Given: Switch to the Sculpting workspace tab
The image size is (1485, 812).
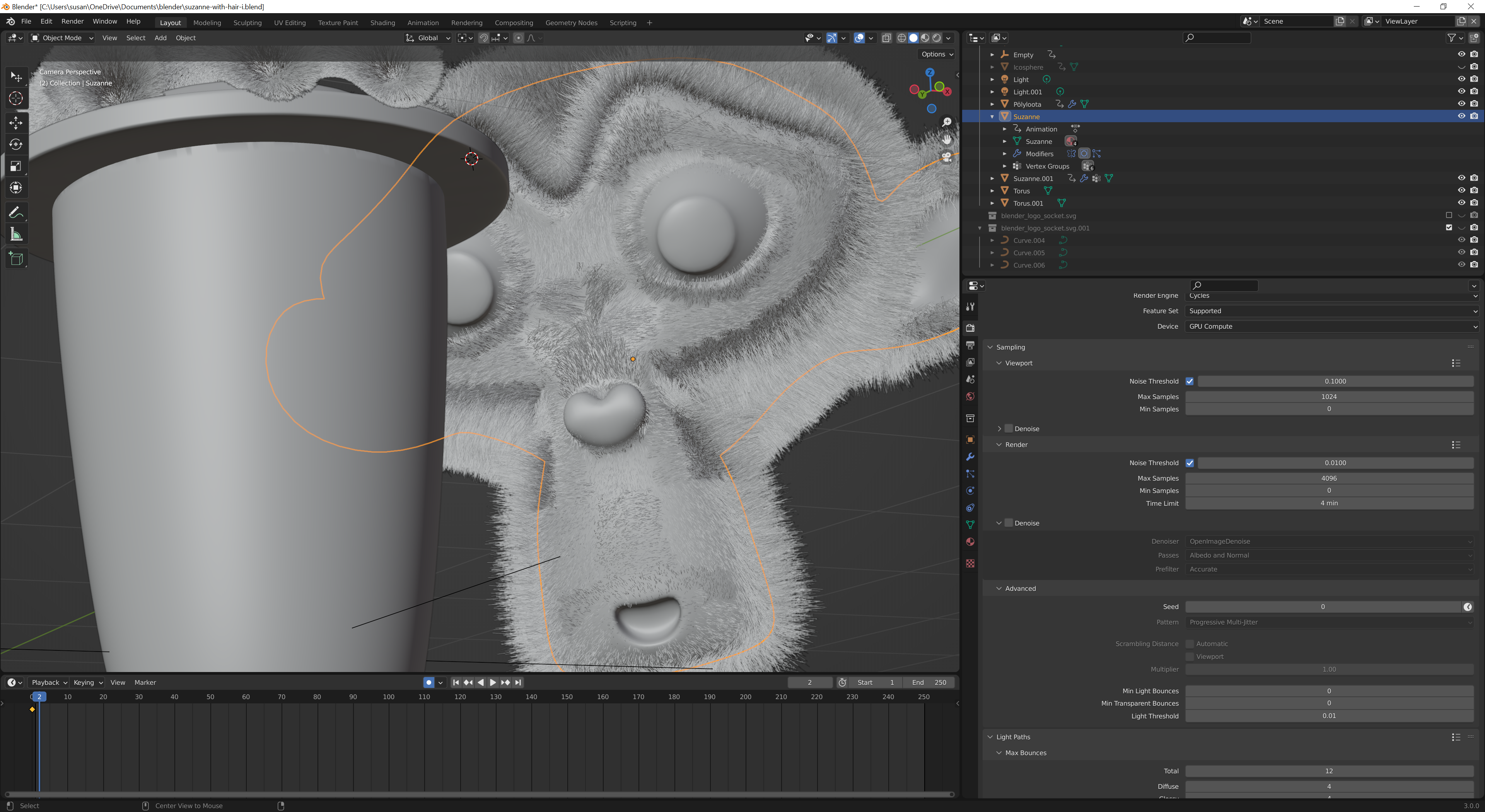Looking at the screenshot, I should (x=247, y=22).
